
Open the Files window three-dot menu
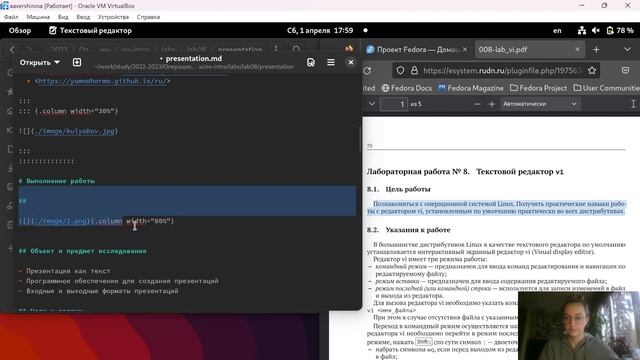pyautogui.click(x=276, y=49)
